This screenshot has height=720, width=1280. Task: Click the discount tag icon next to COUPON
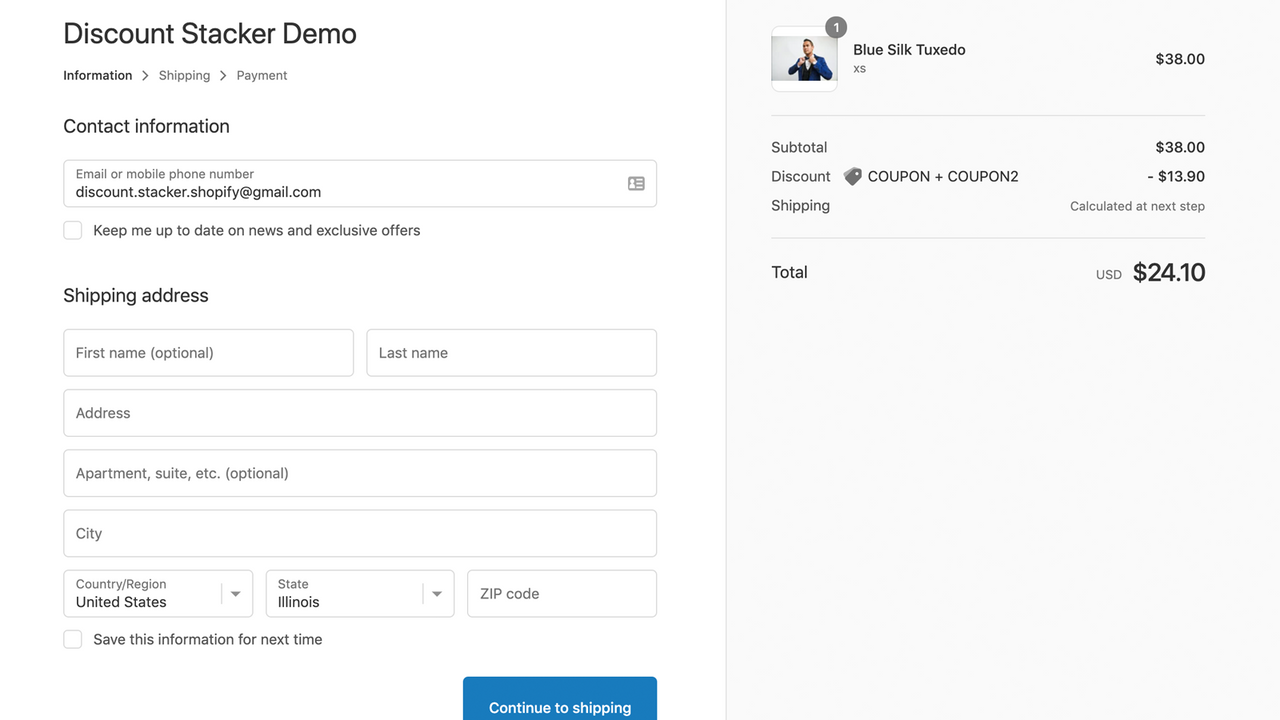point(851,176)
